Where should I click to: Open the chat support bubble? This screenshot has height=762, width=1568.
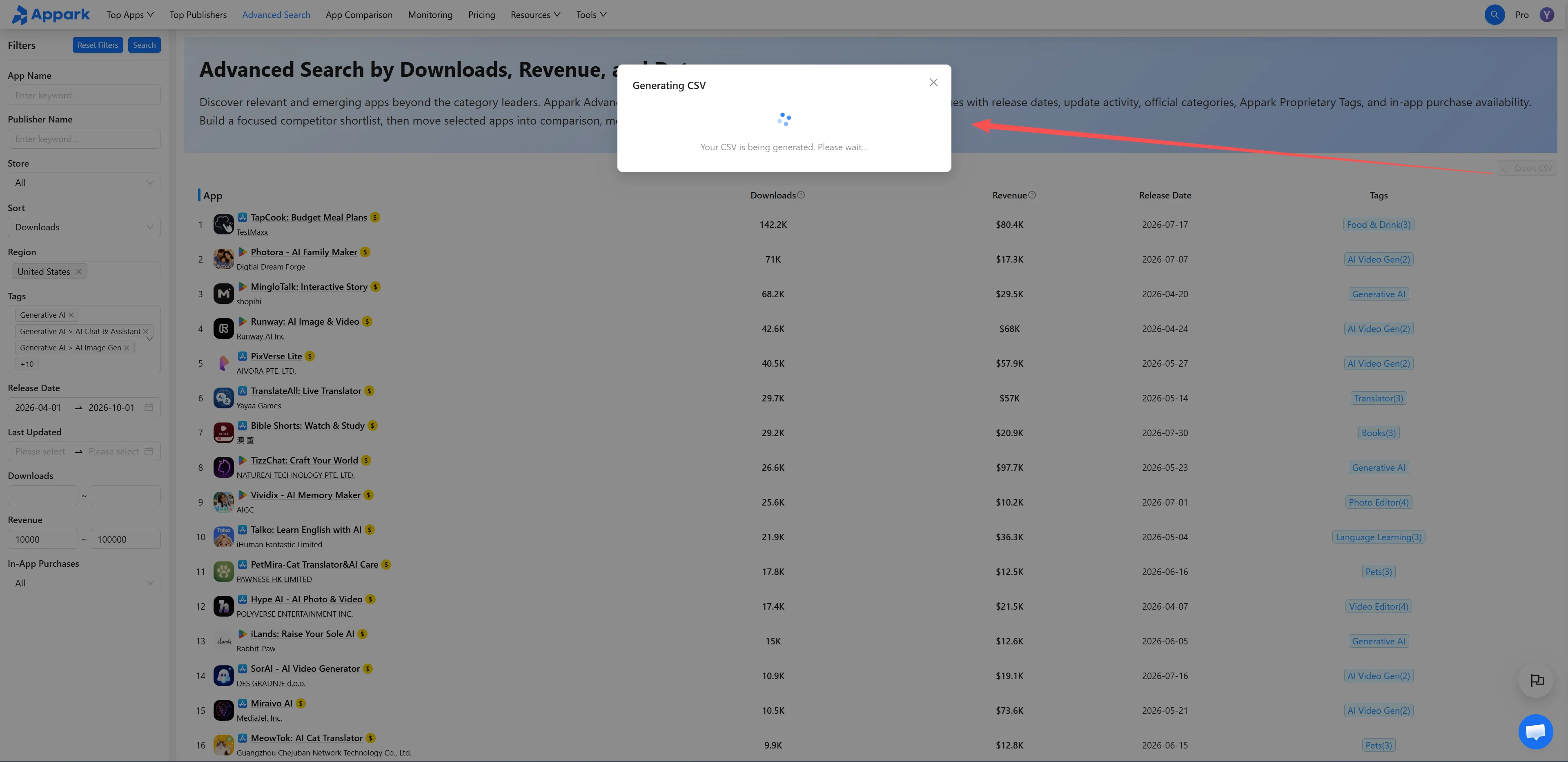1535,731
